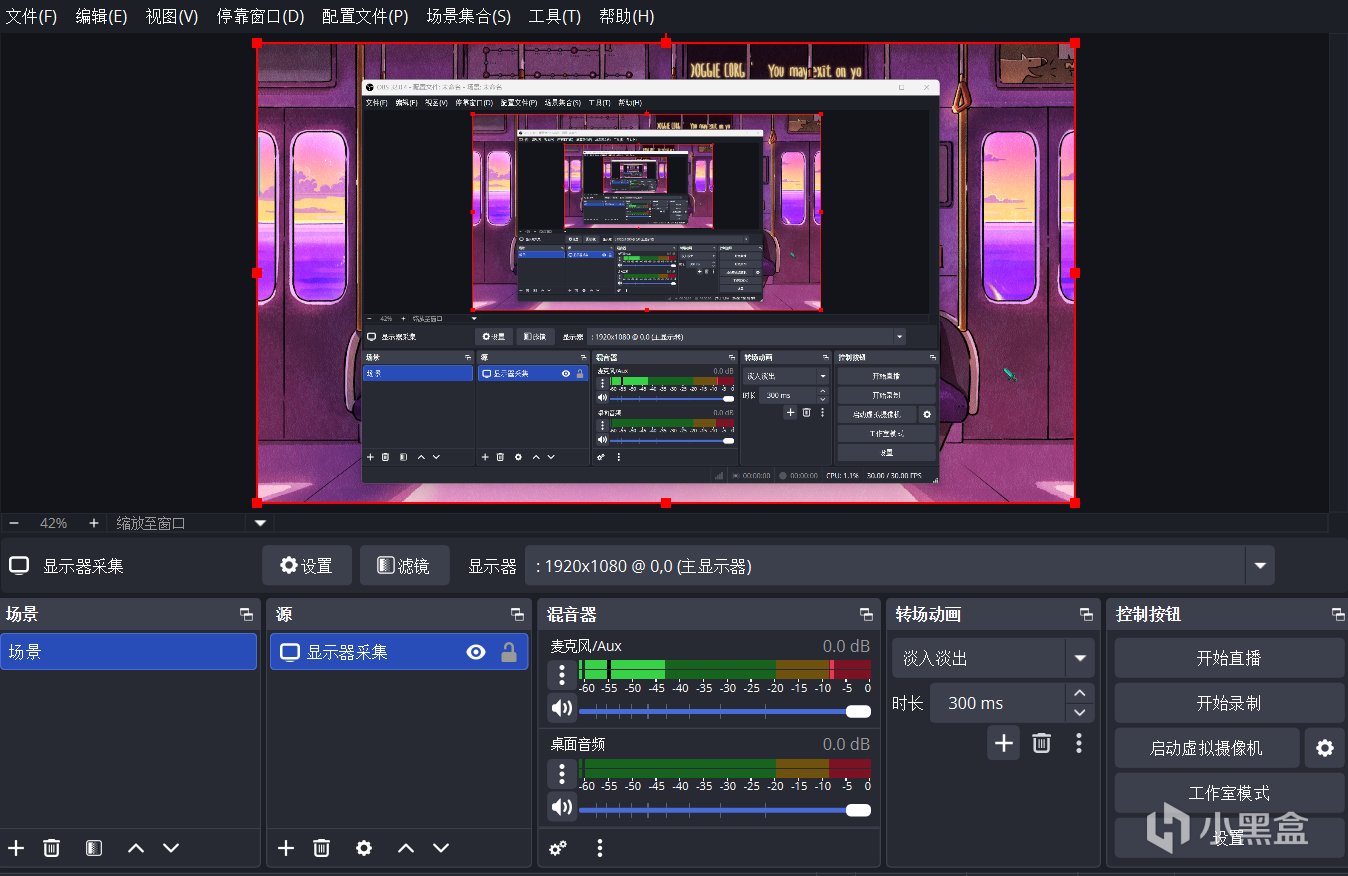Open the 视图(V) menu

172,16
